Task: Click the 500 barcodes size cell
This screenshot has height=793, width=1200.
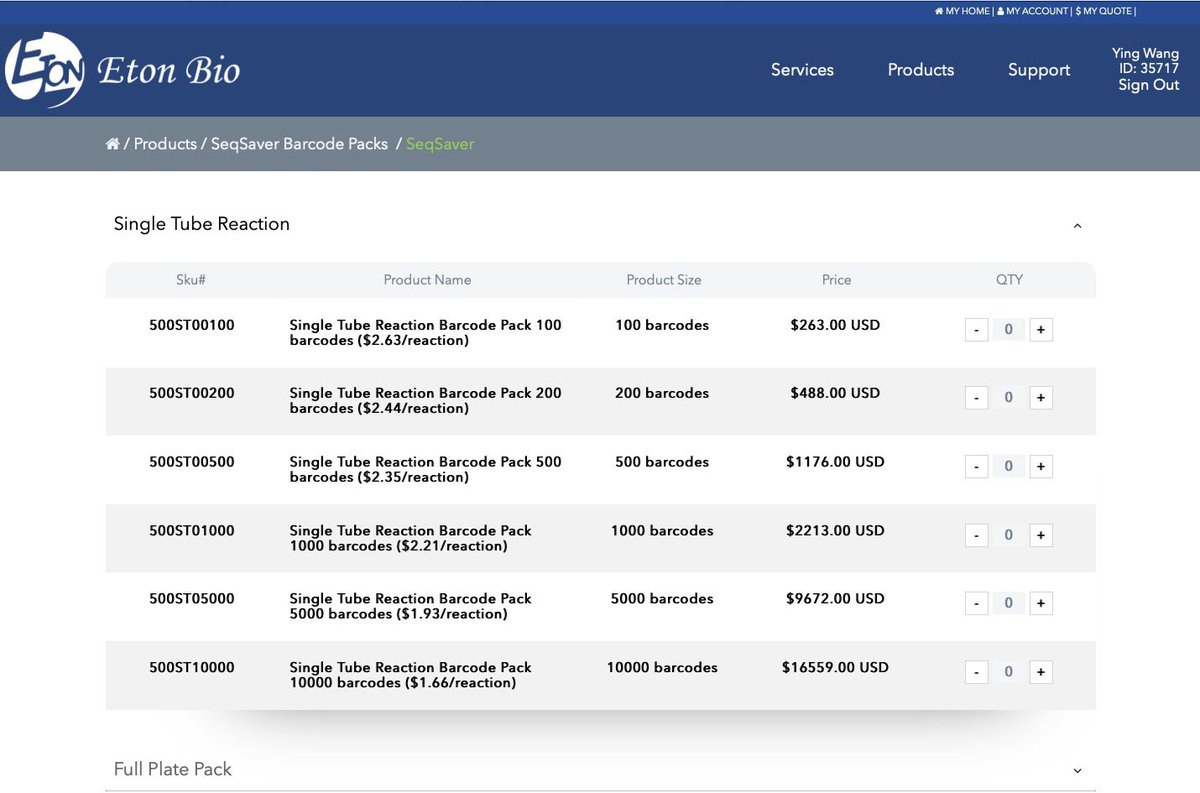Action: 662,462
